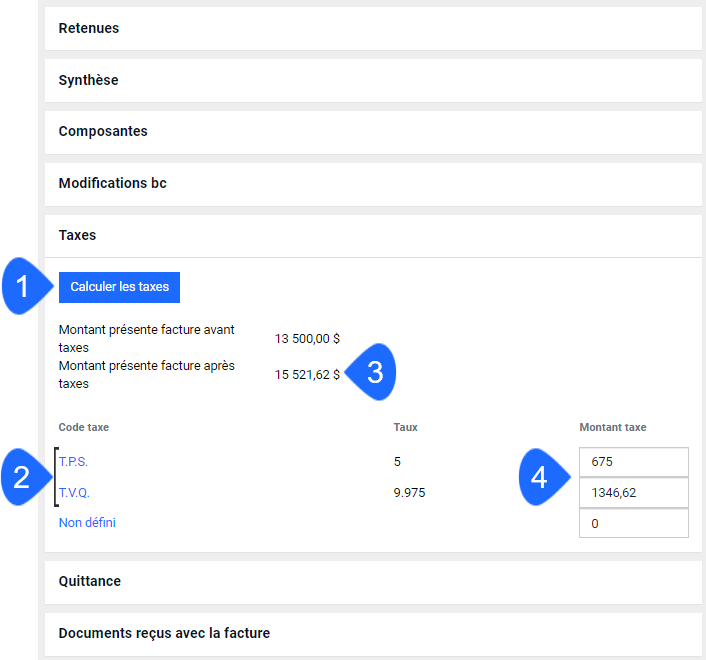Click callout marker number 4
This screenshot has height=660, width=706.
543,477
